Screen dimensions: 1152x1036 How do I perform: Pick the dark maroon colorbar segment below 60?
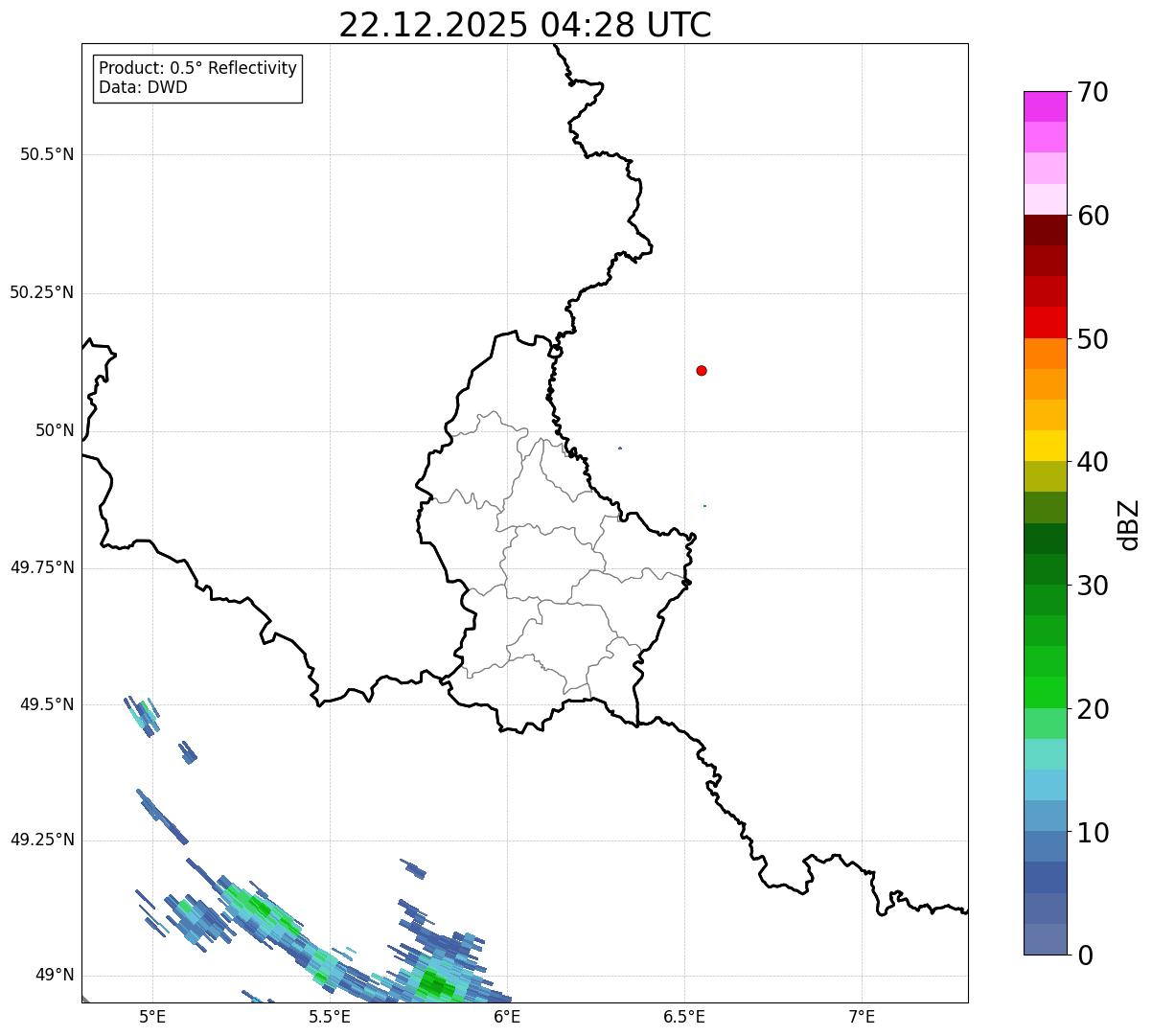pos(1045,230)
